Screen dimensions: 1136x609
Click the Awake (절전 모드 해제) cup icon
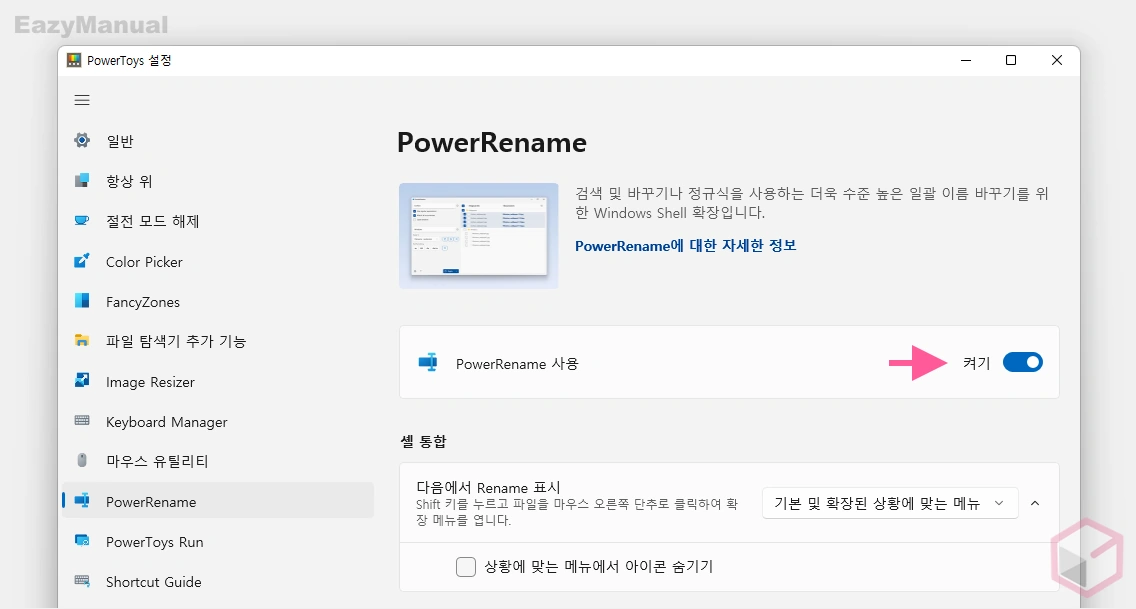point(82,220)
